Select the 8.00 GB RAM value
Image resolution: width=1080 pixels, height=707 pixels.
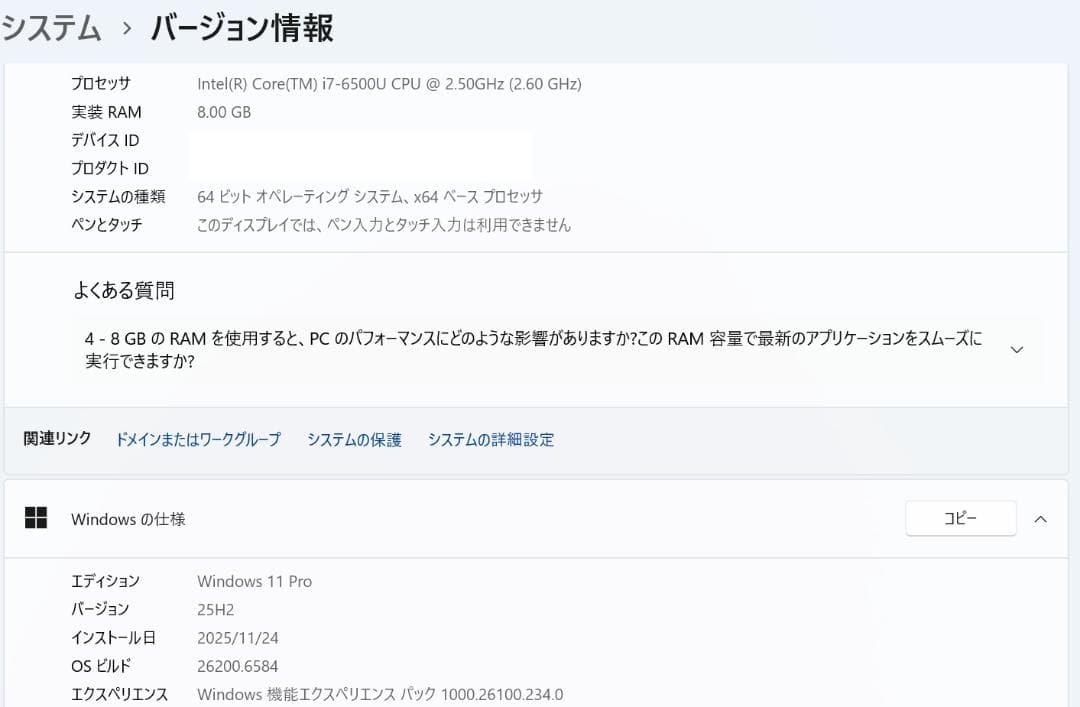pos(225,112)
